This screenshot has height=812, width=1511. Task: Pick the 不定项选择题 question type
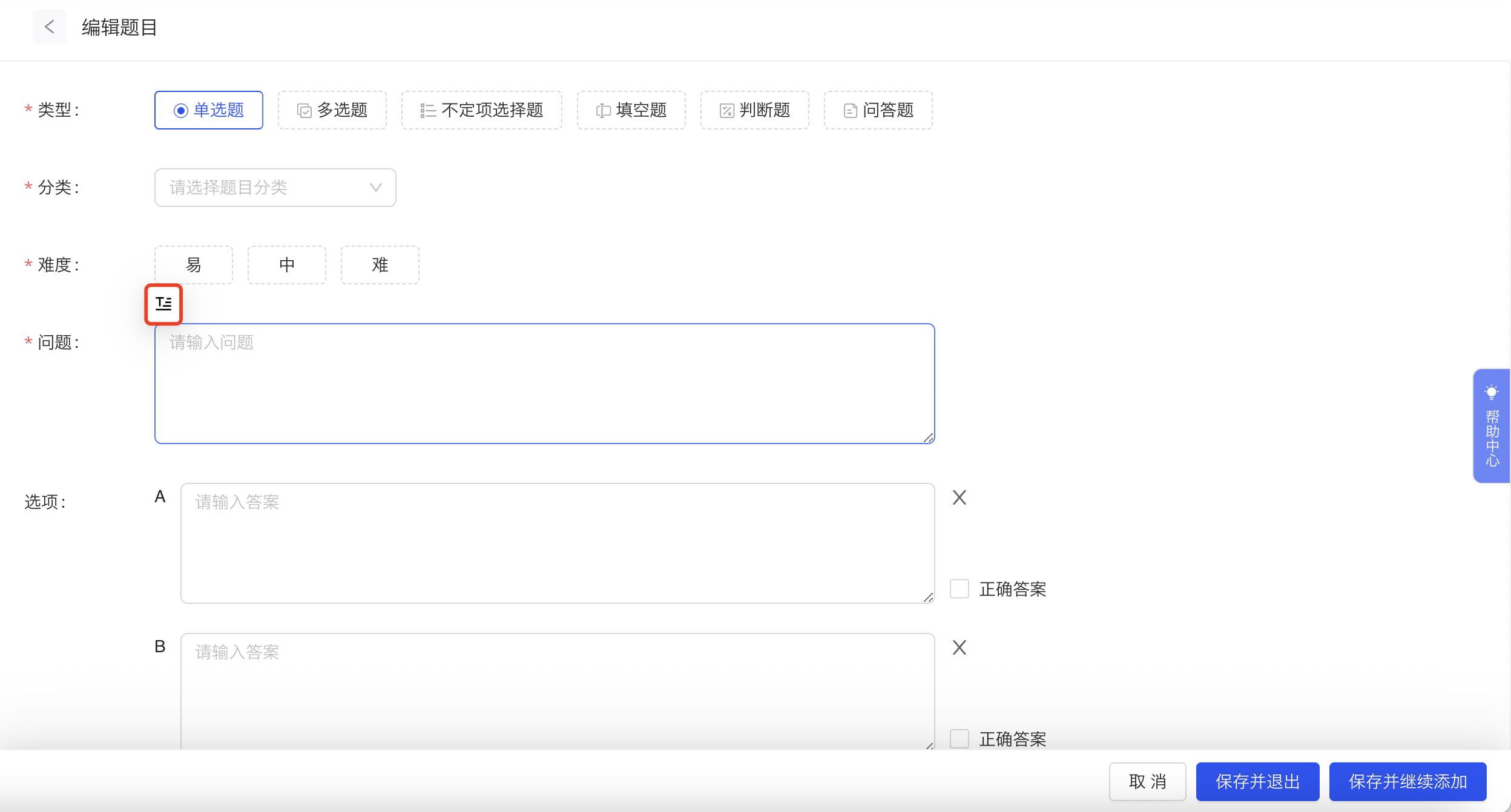tap(482, 110)
